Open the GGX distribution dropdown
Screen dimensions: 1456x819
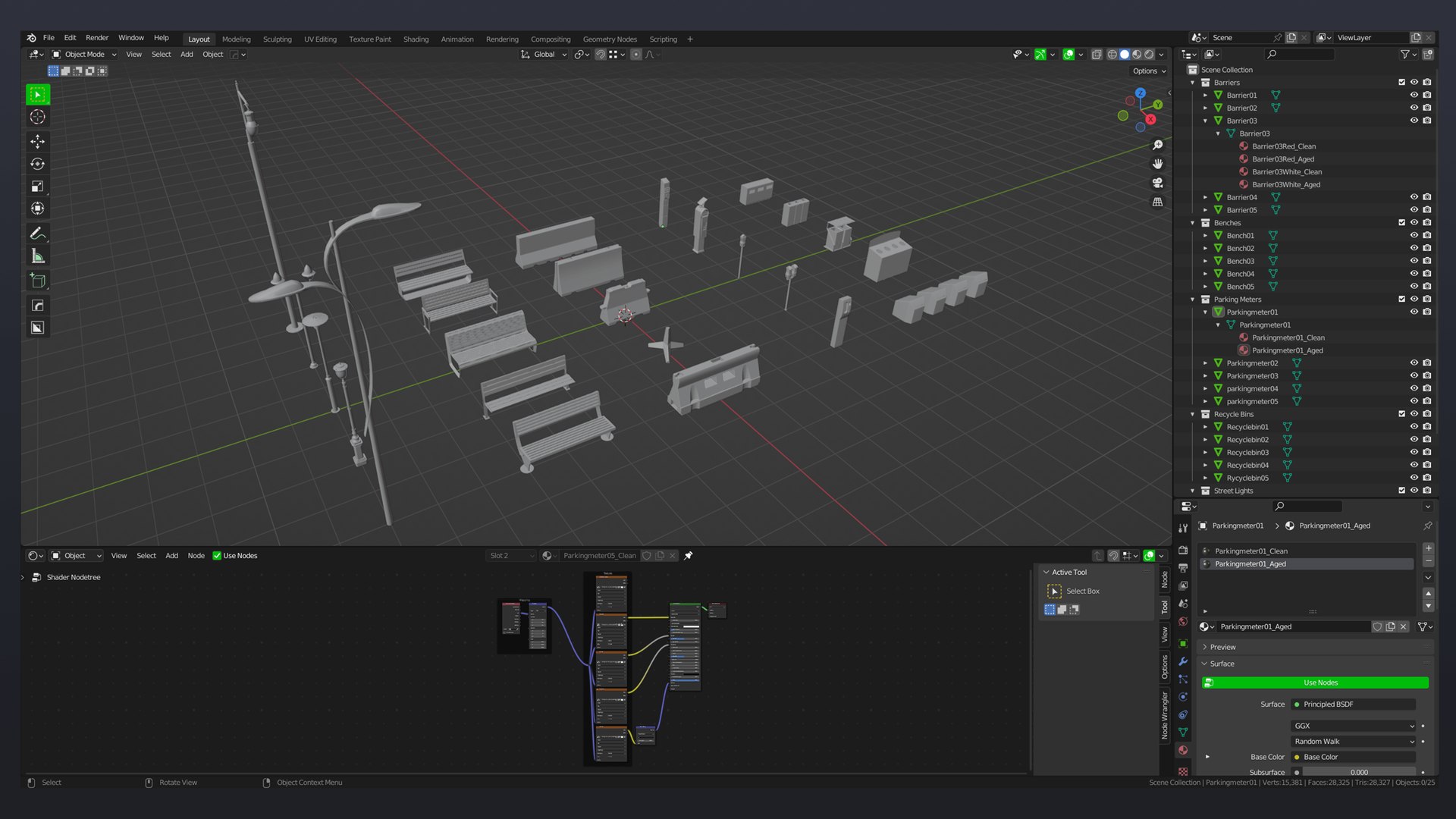coord(1353,726)
